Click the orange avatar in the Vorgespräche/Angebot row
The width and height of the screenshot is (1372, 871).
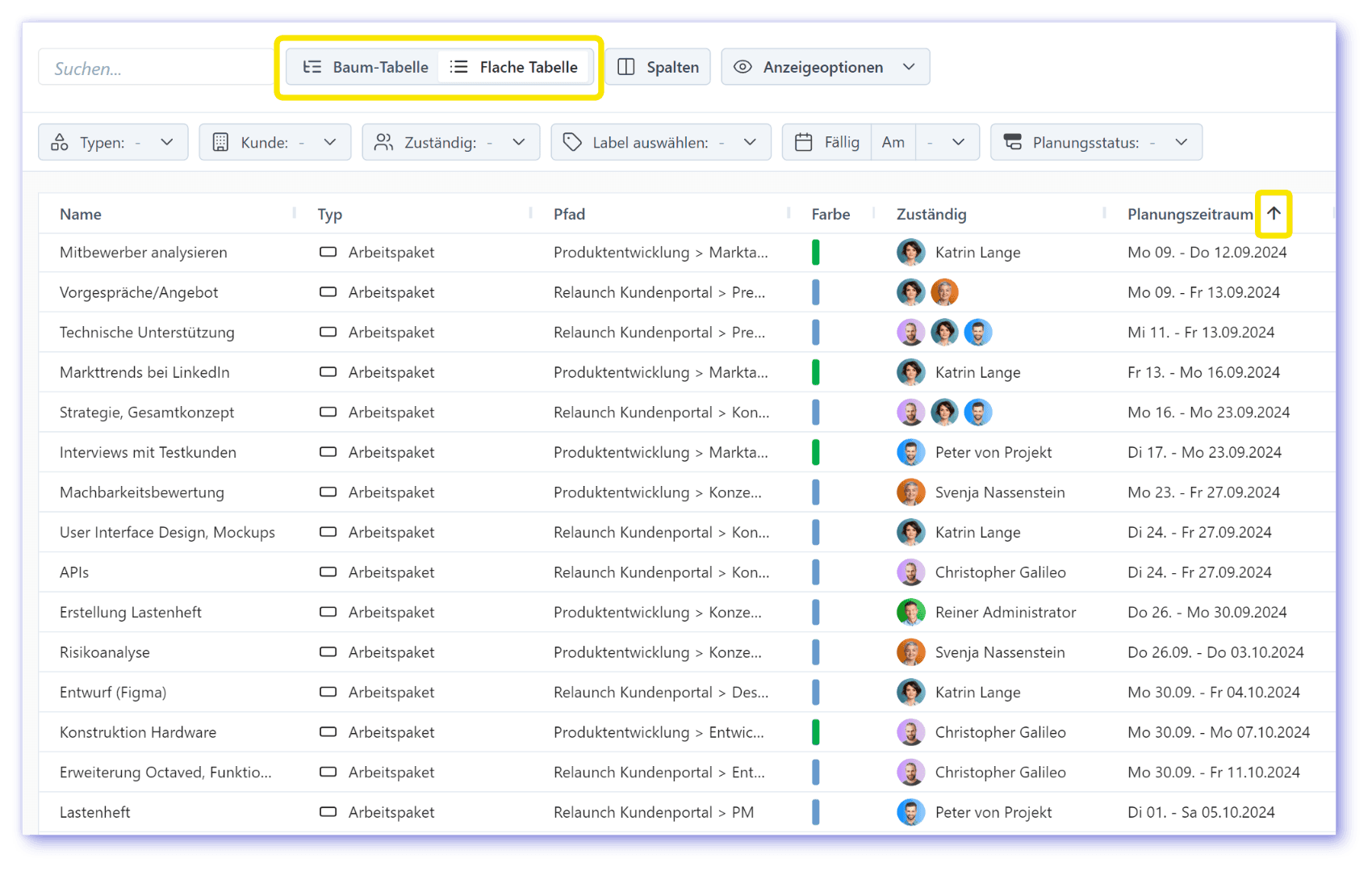[944, 292]
